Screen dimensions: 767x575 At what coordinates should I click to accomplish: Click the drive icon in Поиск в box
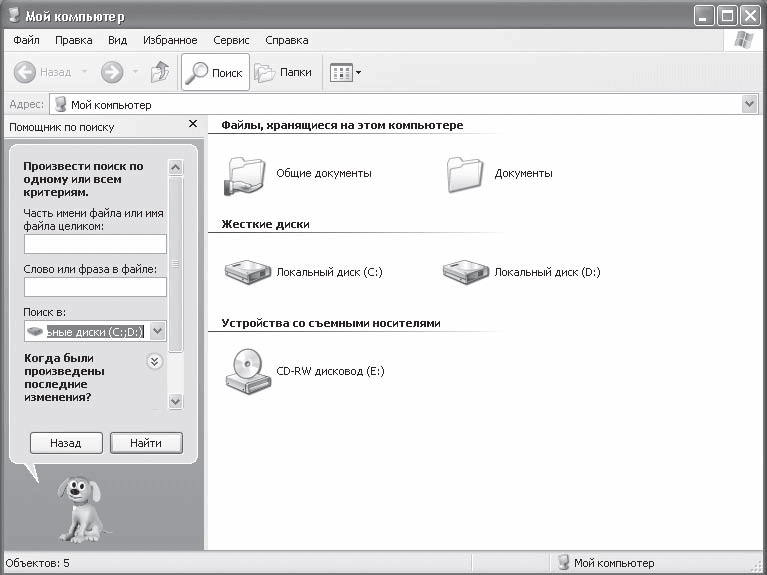[35, 332]
